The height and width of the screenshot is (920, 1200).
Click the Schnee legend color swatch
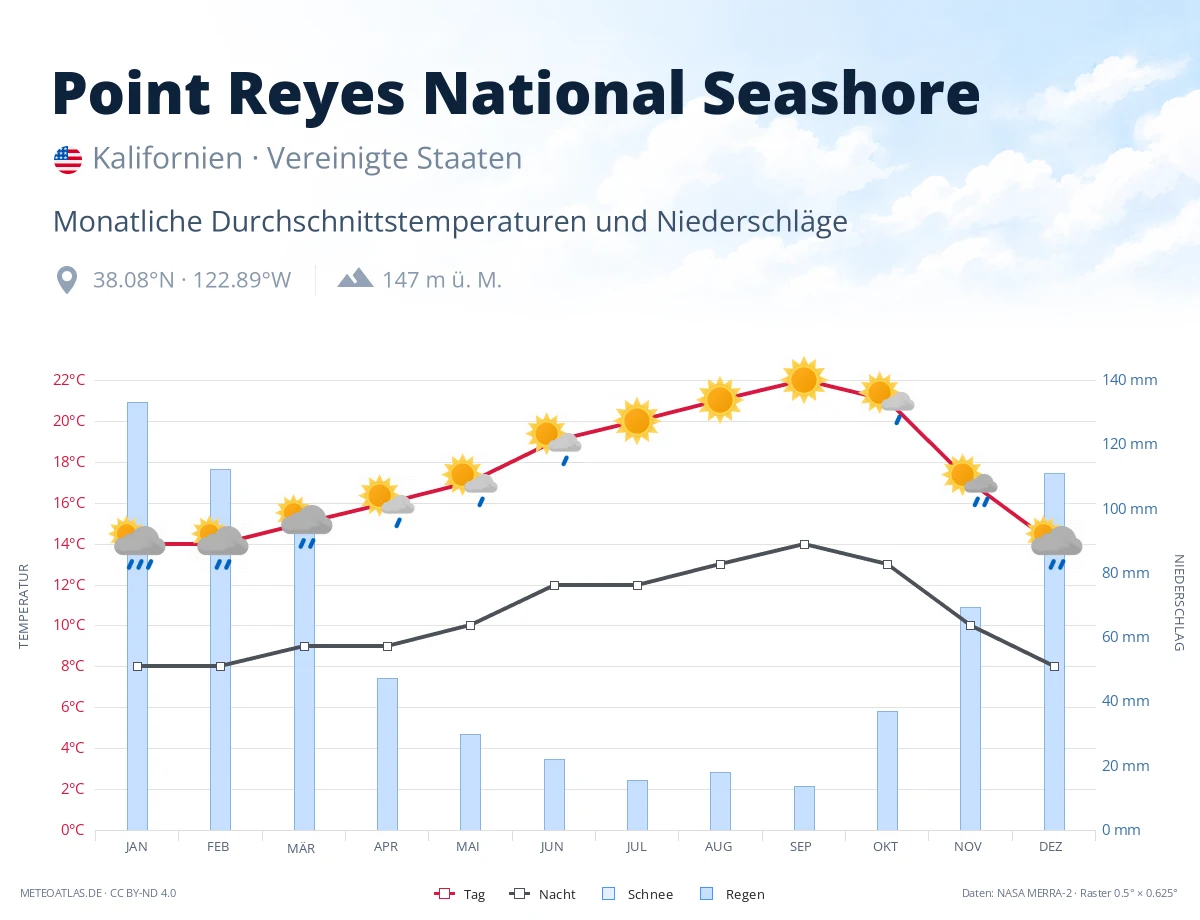[608, 894]
